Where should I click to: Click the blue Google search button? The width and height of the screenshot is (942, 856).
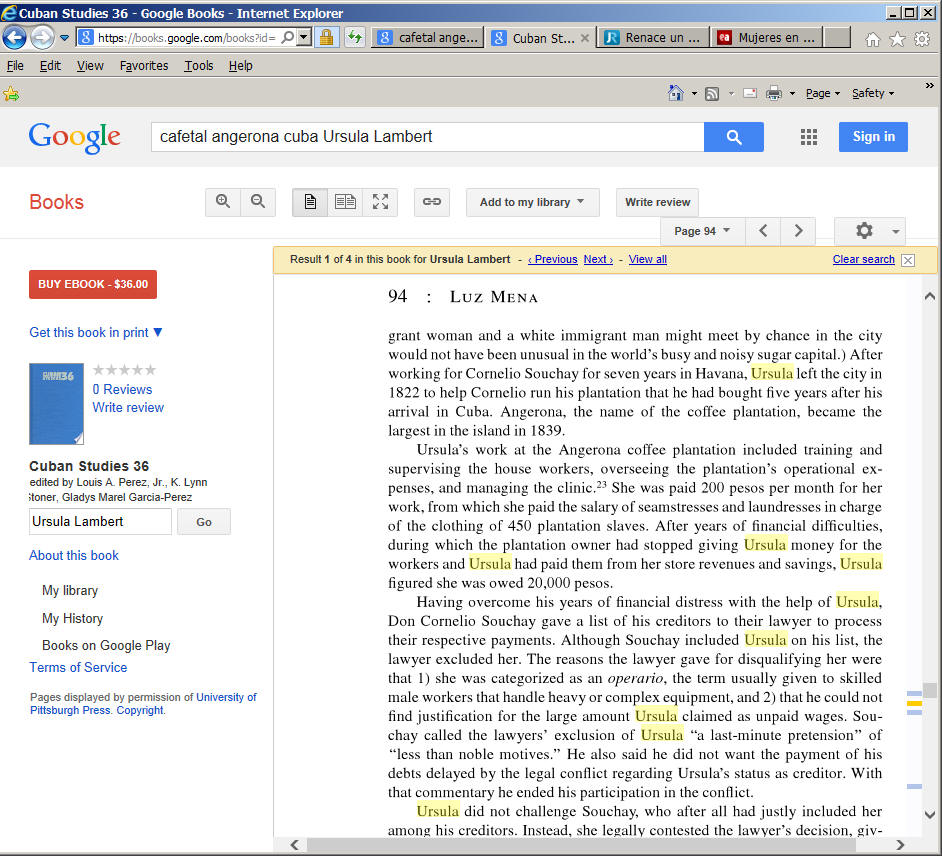734,137
